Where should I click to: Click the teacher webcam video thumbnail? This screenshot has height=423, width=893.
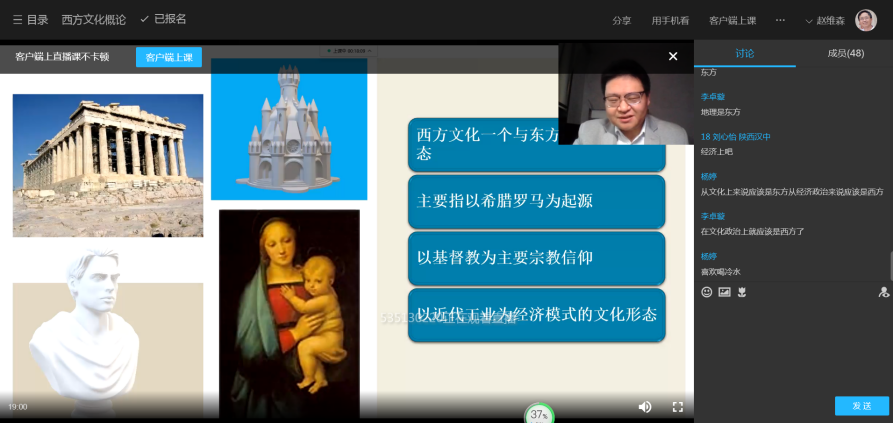click(x=625, y=94)
